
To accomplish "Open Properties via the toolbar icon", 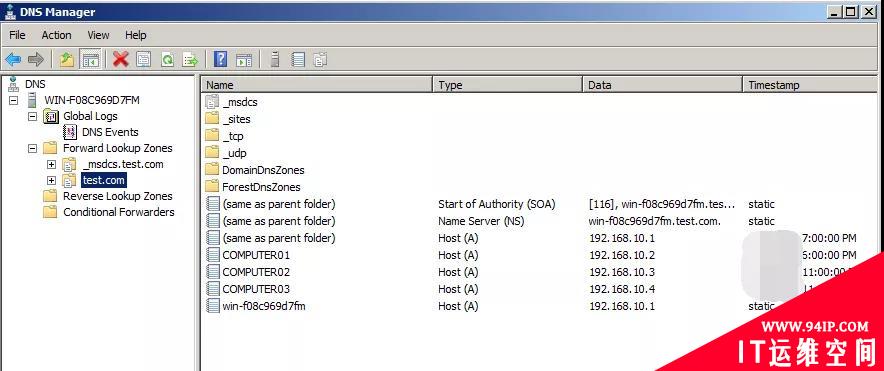I will [144, 59].
